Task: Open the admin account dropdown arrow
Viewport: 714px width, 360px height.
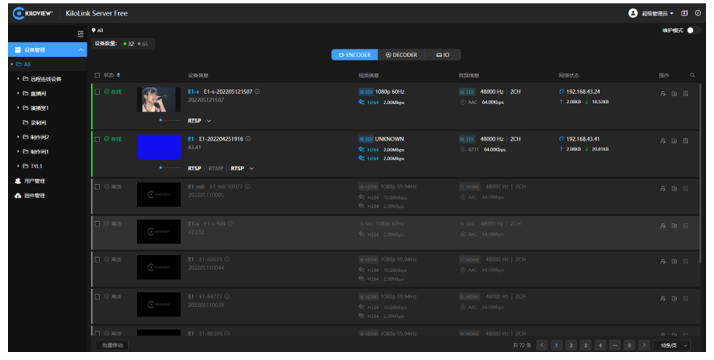Action: [x=672, y=14]
